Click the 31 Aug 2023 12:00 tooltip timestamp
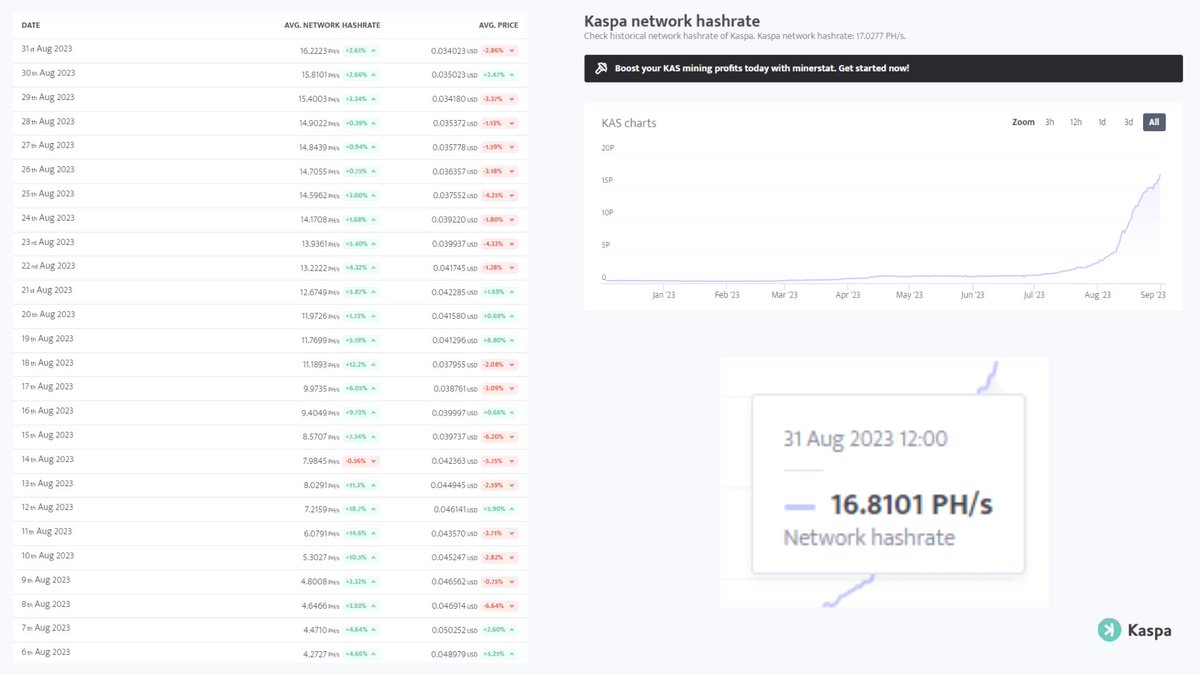Viewport: 1200px width, 675px height. (865, 439)
